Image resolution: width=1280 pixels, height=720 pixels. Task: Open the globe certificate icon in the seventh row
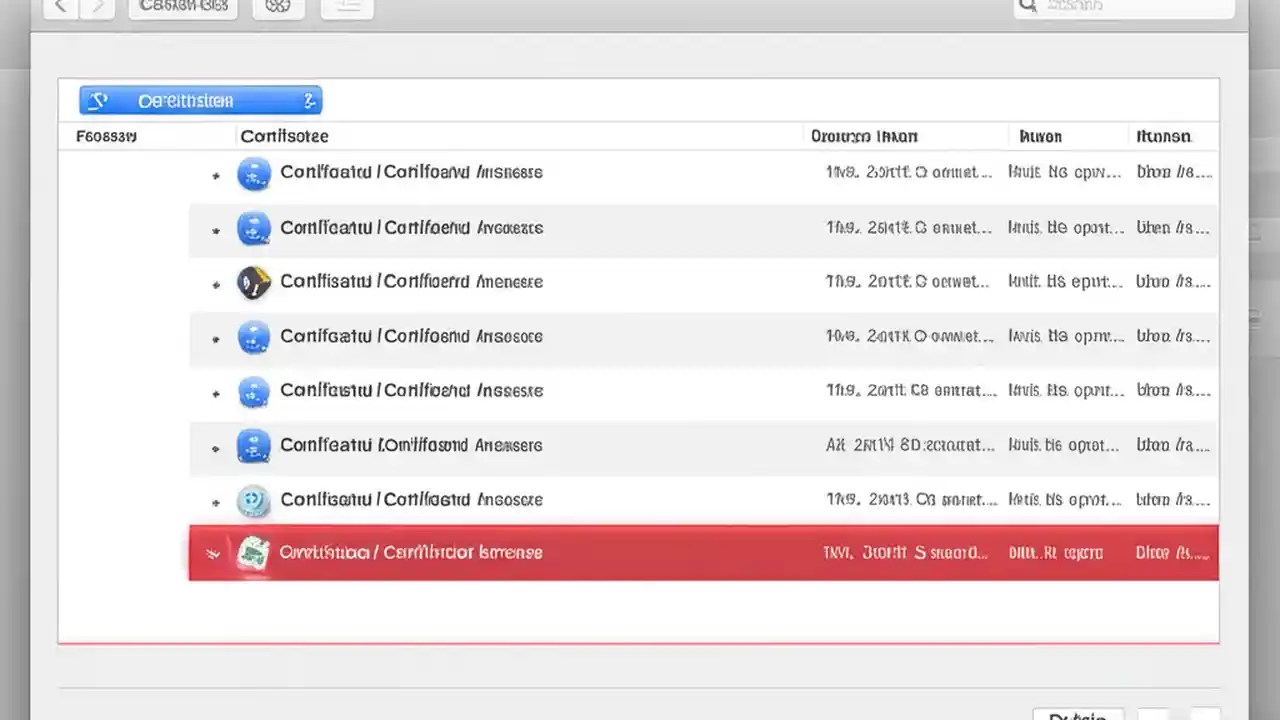tap(253, 501)
